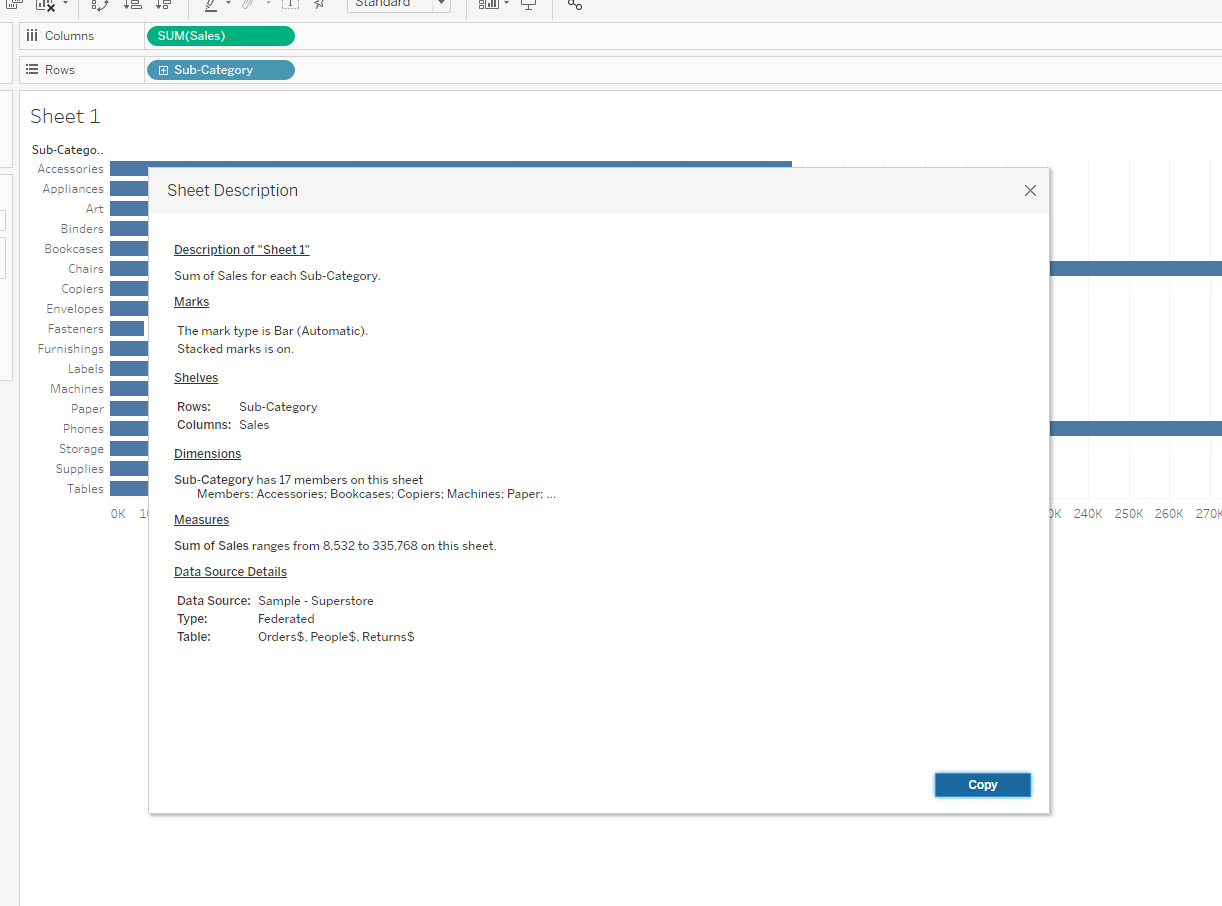Click the Fix Axes pin icon
The width and height of the screenshot is (1222, 906).
click(x=319, y=4)
